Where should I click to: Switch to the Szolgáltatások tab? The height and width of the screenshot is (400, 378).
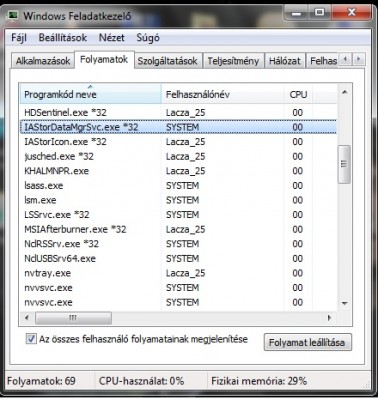(x=168, y=61)
